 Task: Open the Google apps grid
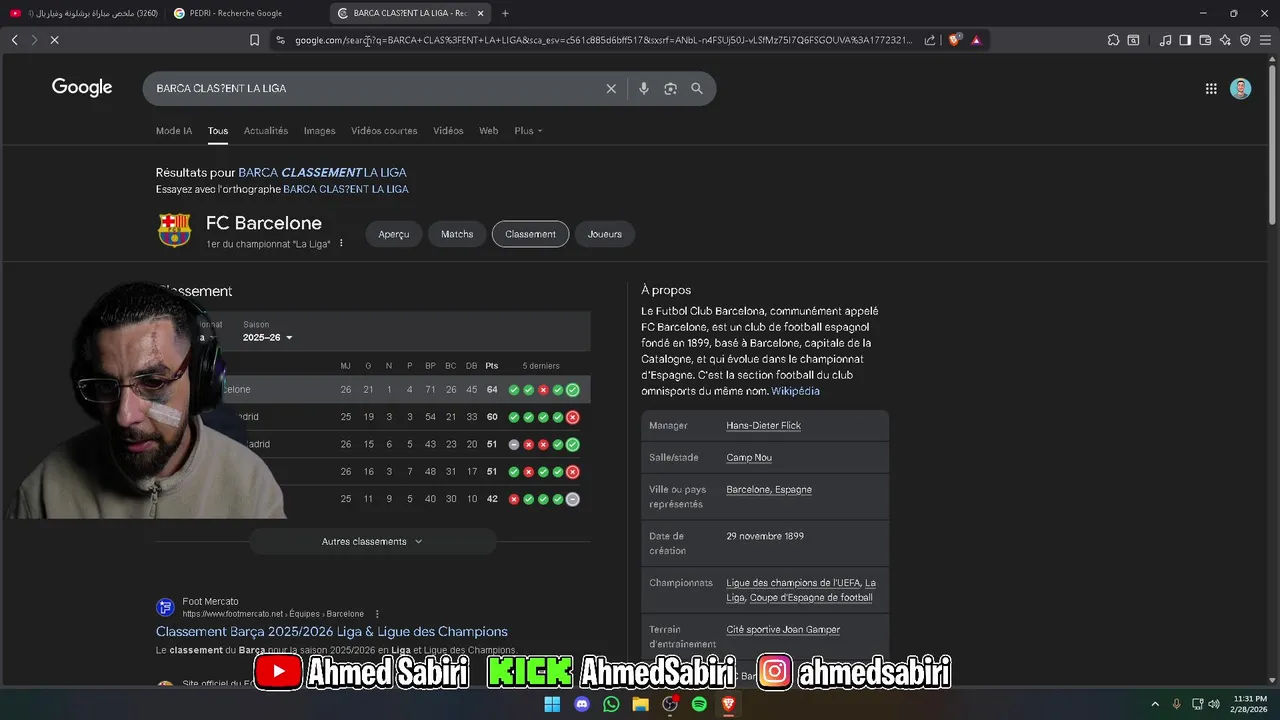tap(1211, 89)
